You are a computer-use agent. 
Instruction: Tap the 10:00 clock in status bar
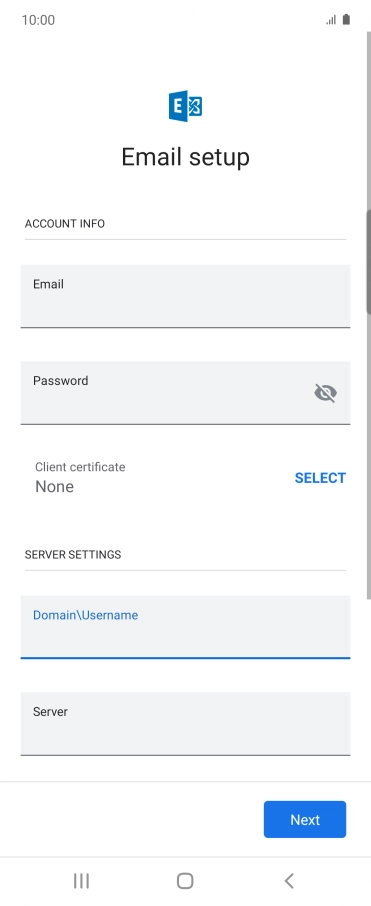pos(38,20)
